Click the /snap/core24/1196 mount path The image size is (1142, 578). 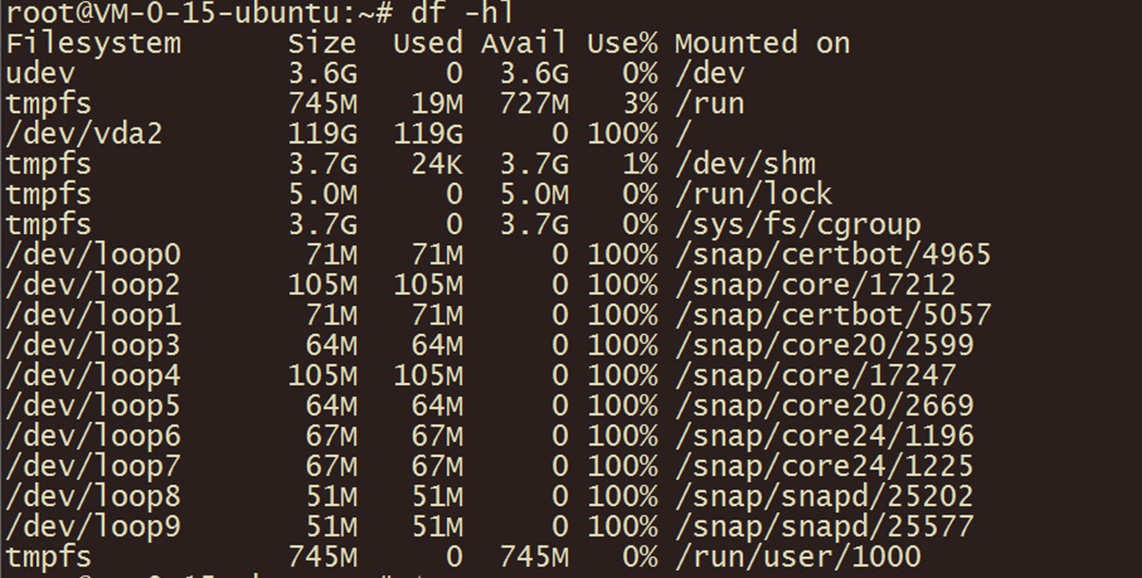coord(824,436)
